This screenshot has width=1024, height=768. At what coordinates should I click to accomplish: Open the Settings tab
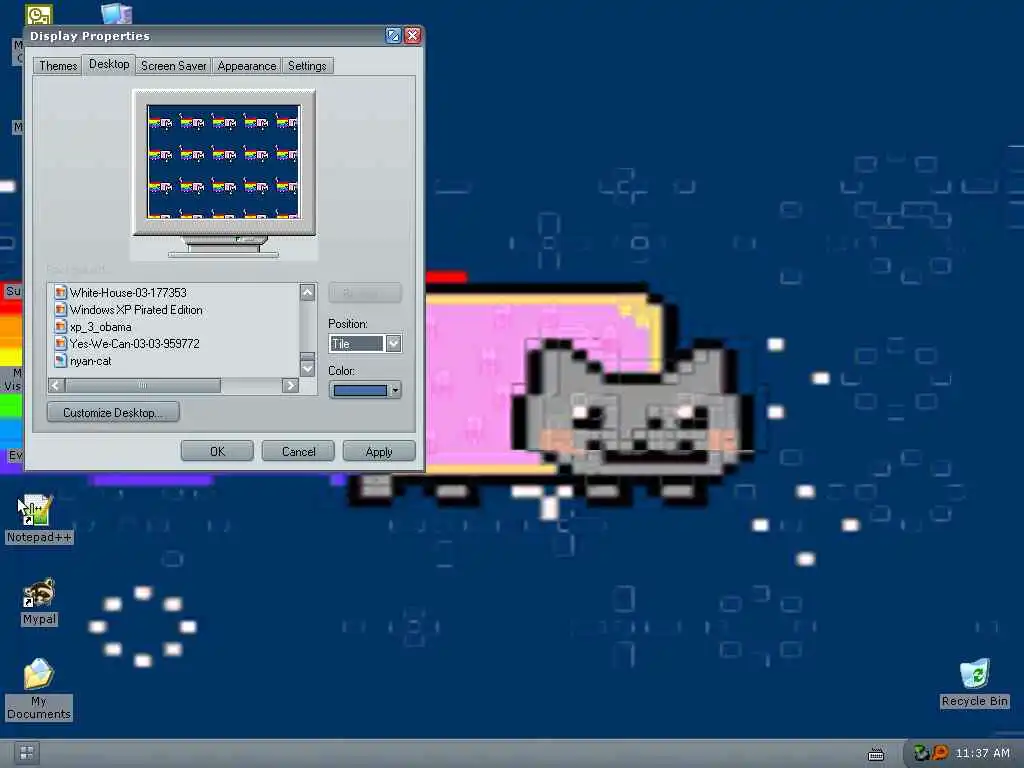(307, 66)
